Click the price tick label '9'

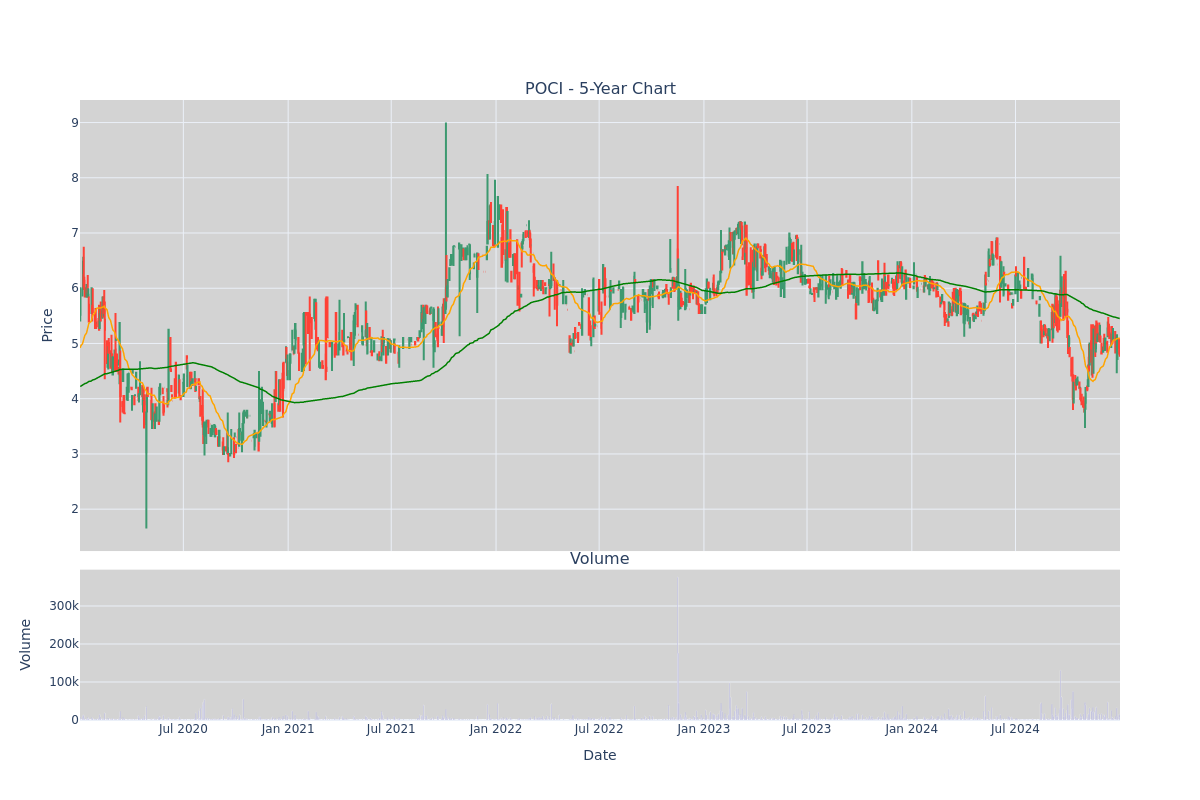[x=74, y=123]
